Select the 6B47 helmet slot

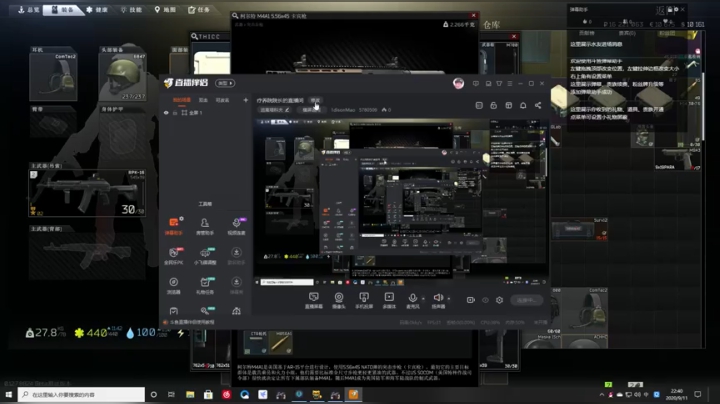coord(122,76)
